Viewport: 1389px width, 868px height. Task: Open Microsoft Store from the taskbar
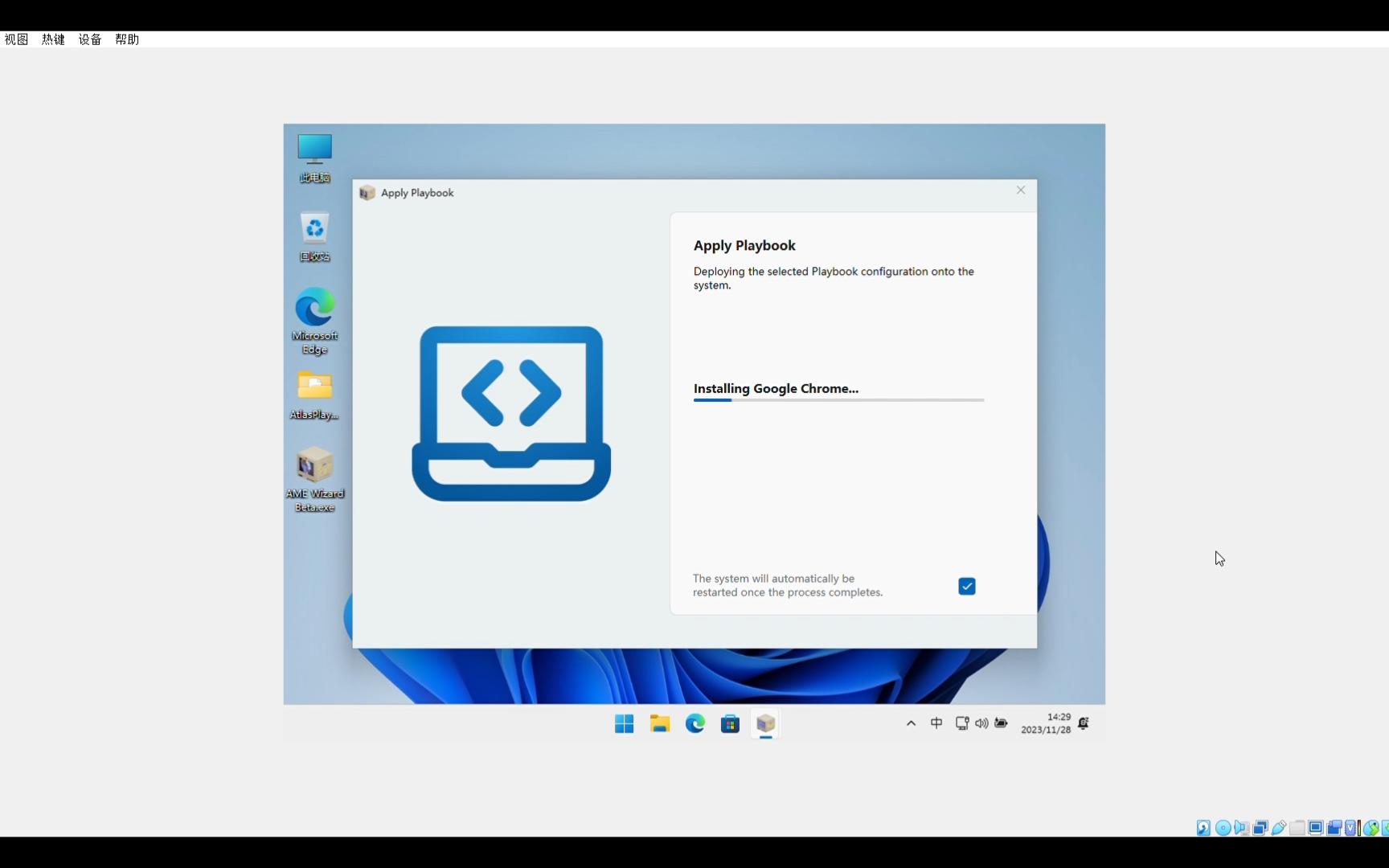click(x=730, y=723)
